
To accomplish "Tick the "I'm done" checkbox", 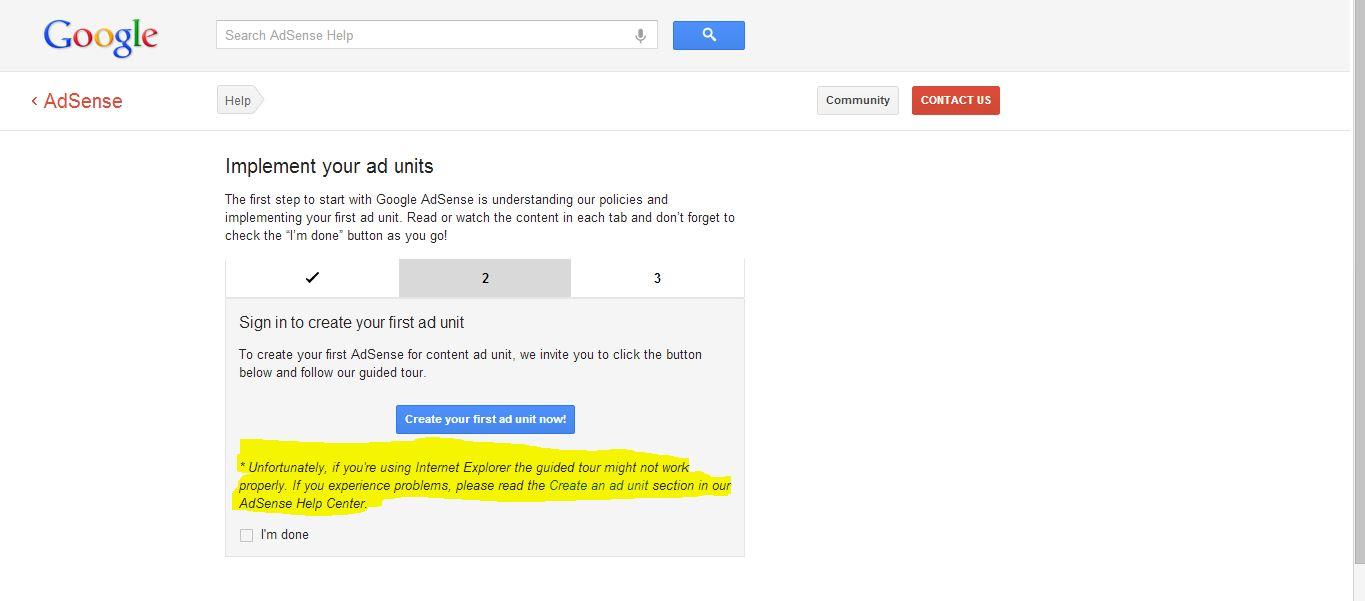I will click(246, 535).
